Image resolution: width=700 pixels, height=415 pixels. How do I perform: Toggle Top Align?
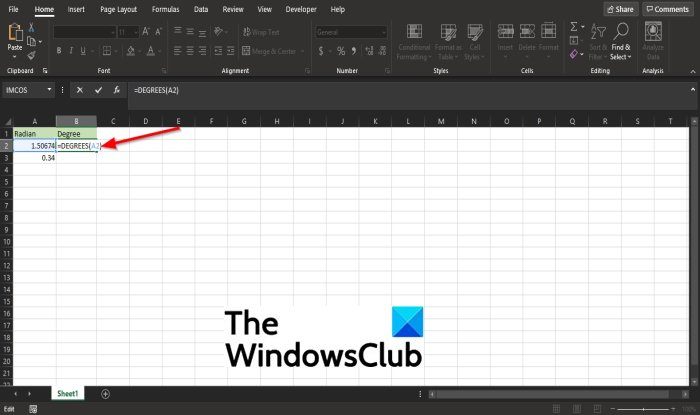[x=178, y=31]
